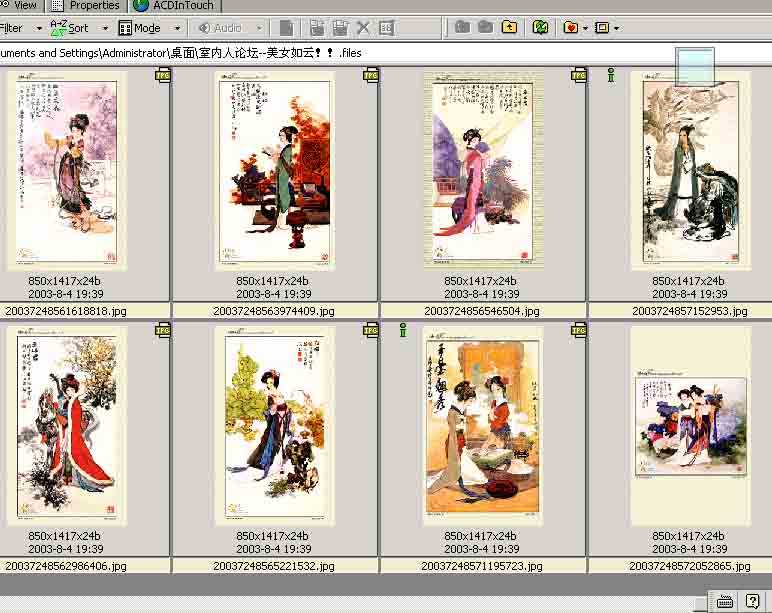
Task: Expand the thumbnail size dropdown arrow
Action: (616, 29)
